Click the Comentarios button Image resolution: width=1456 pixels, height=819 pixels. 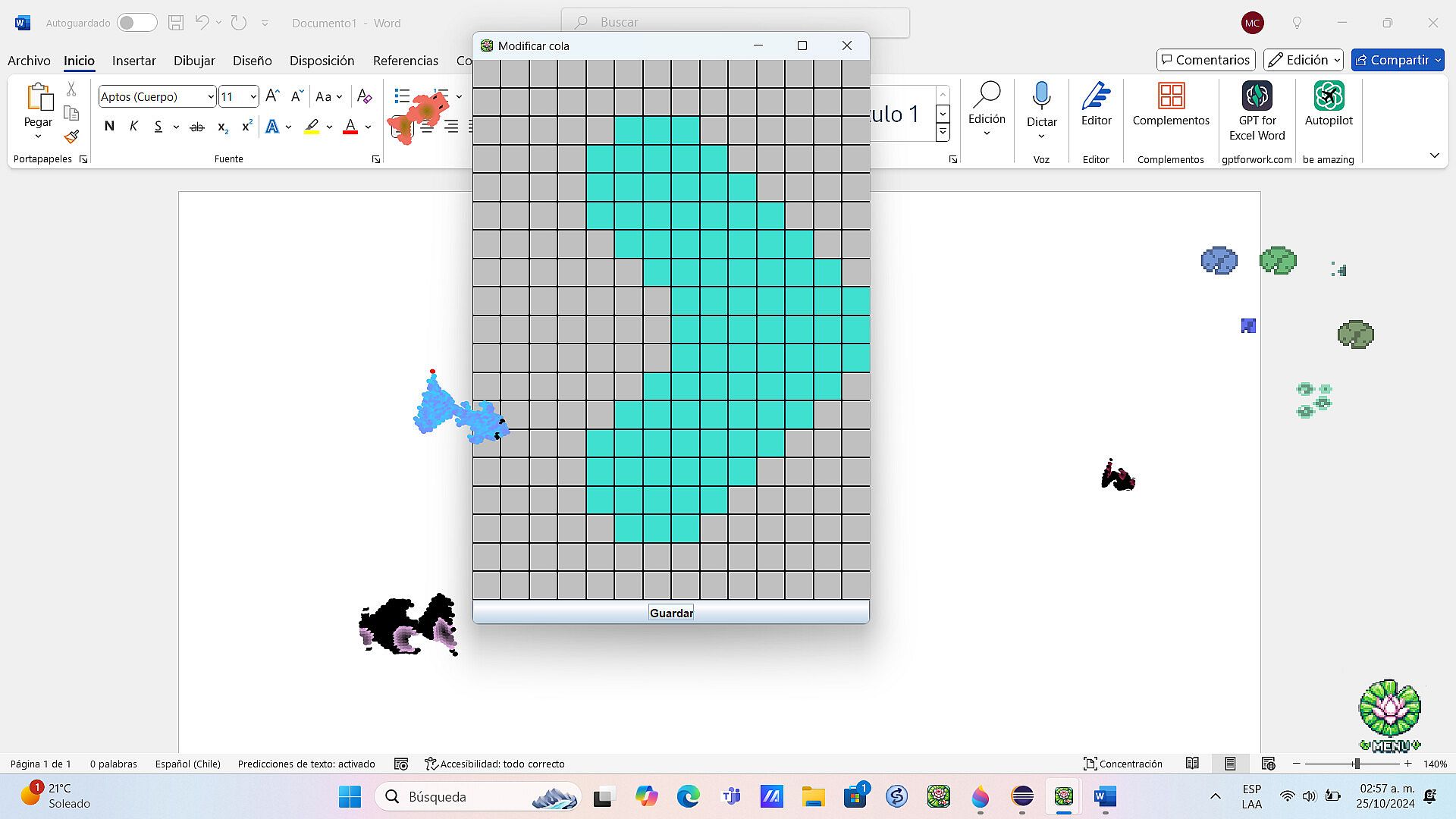click(x=1205, y=60)
